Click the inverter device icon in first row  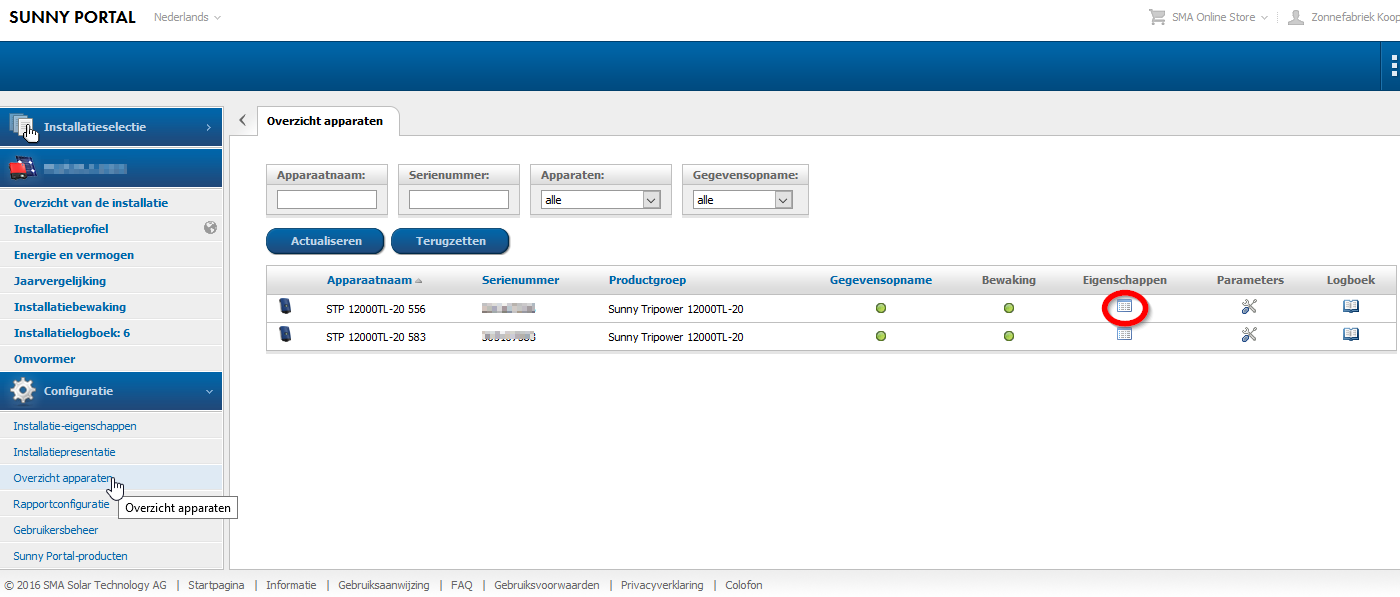(x=285, y=307)
